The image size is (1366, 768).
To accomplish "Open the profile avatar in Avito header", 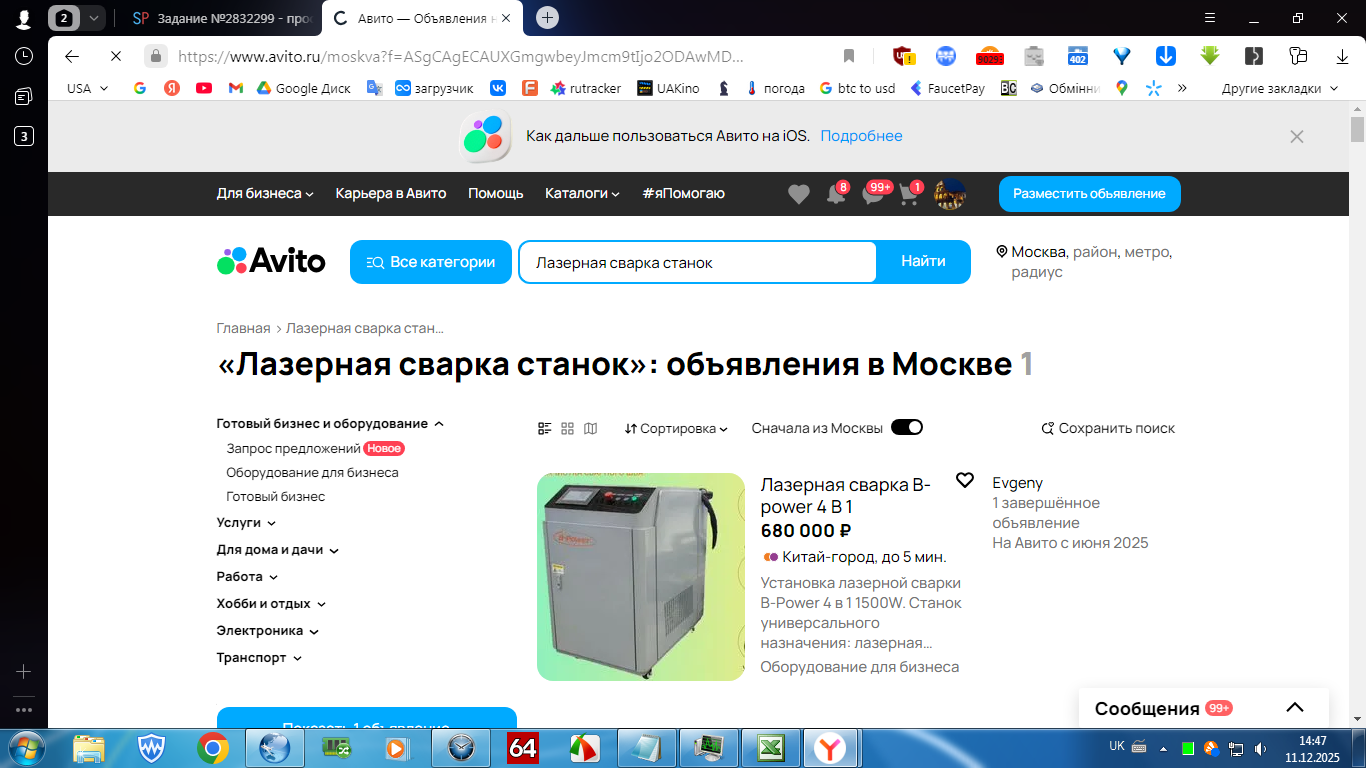I will coord(950,194).
